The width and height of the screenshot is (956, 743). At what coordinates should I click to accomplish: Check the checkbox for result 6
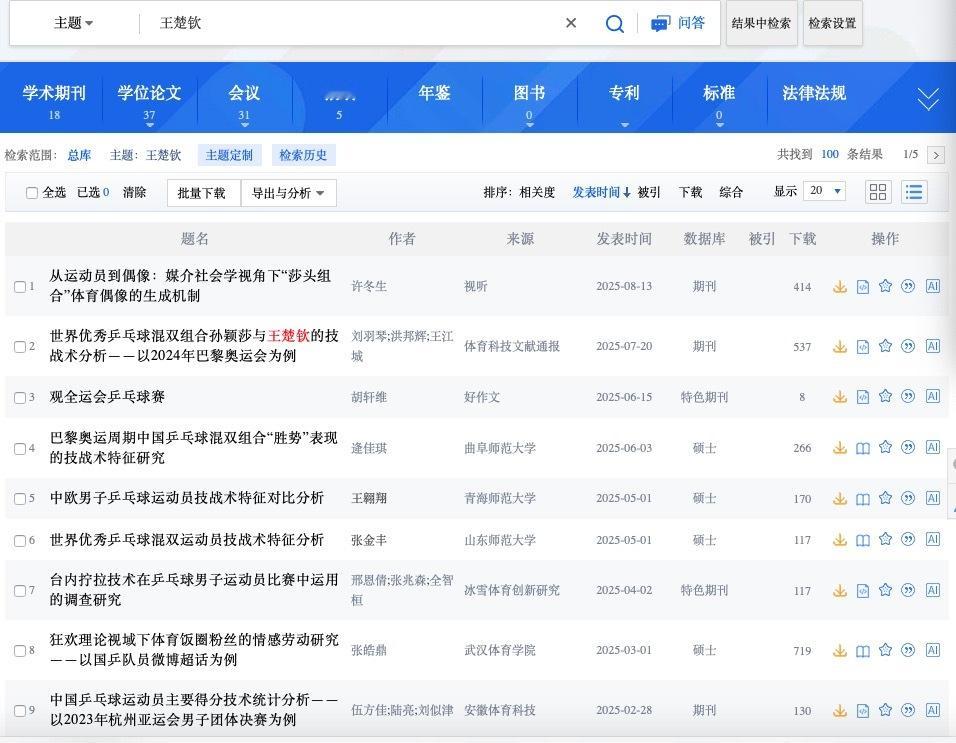point(20,541)
